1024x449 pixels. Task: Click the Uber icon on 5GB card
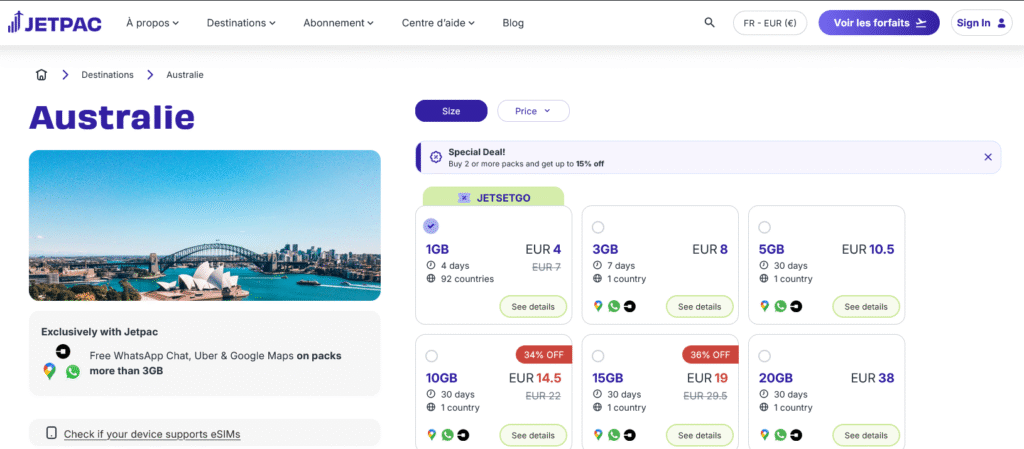(796, 306)
